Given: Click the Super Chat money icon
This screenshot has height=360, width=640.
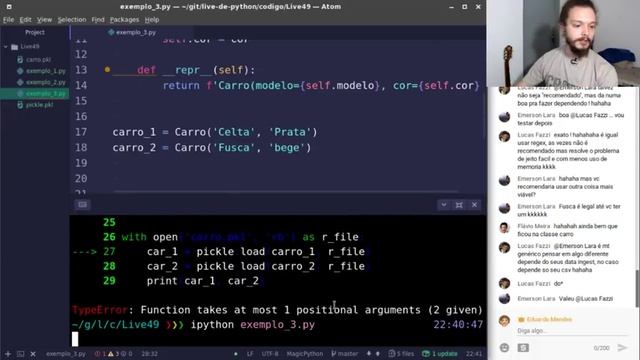Looking at the screenshot, I should [x=523, y=348].
